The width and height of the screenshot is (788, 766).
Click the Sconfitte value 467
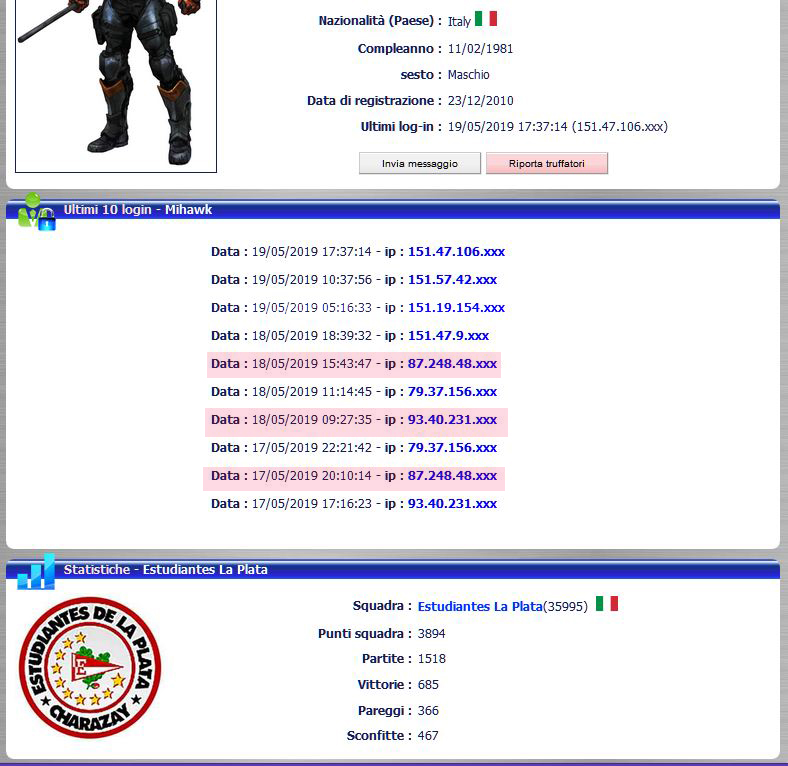tap(428, 735)
